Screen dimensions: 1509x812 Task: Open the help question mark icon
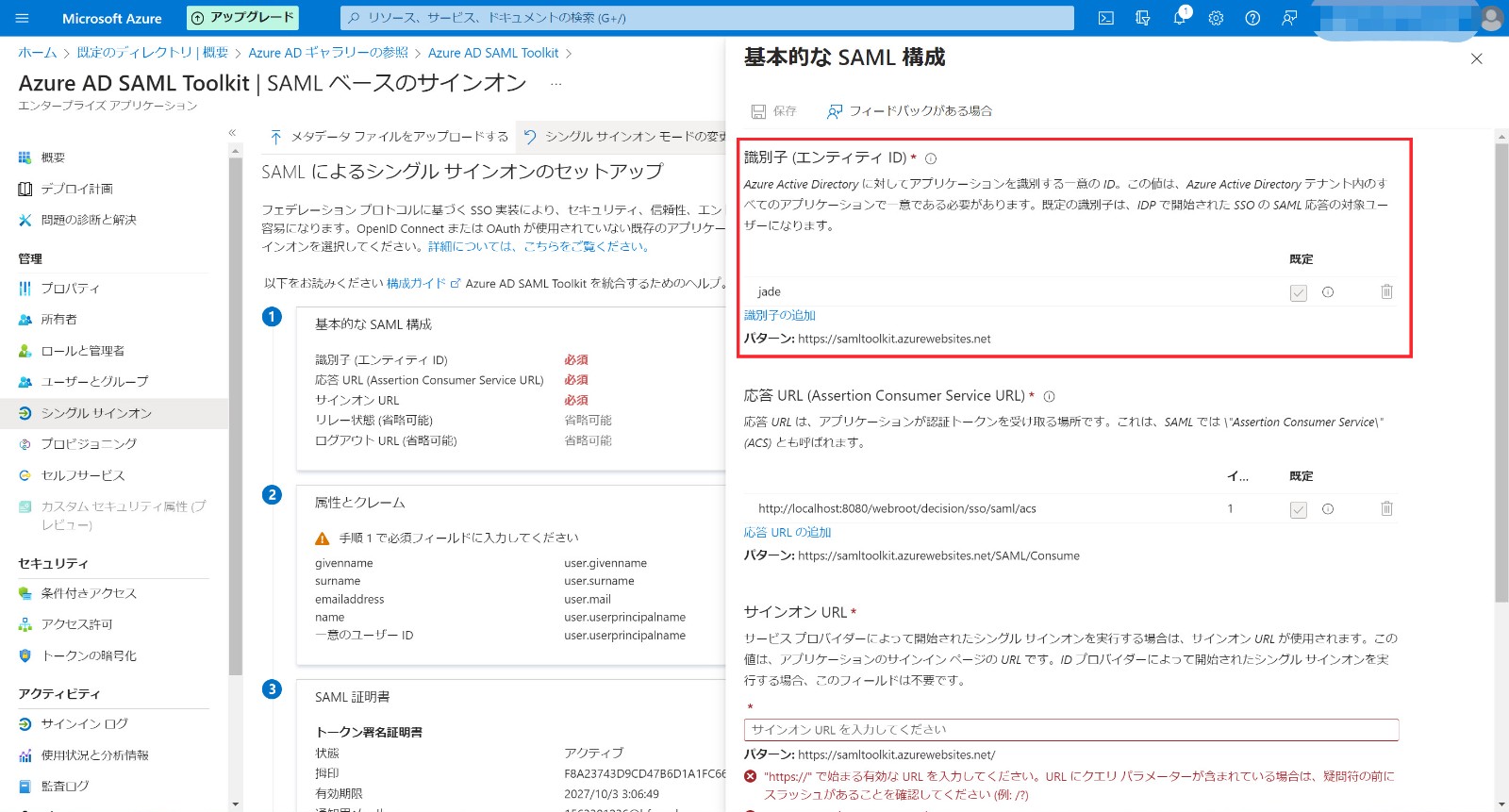point(1252,18)
